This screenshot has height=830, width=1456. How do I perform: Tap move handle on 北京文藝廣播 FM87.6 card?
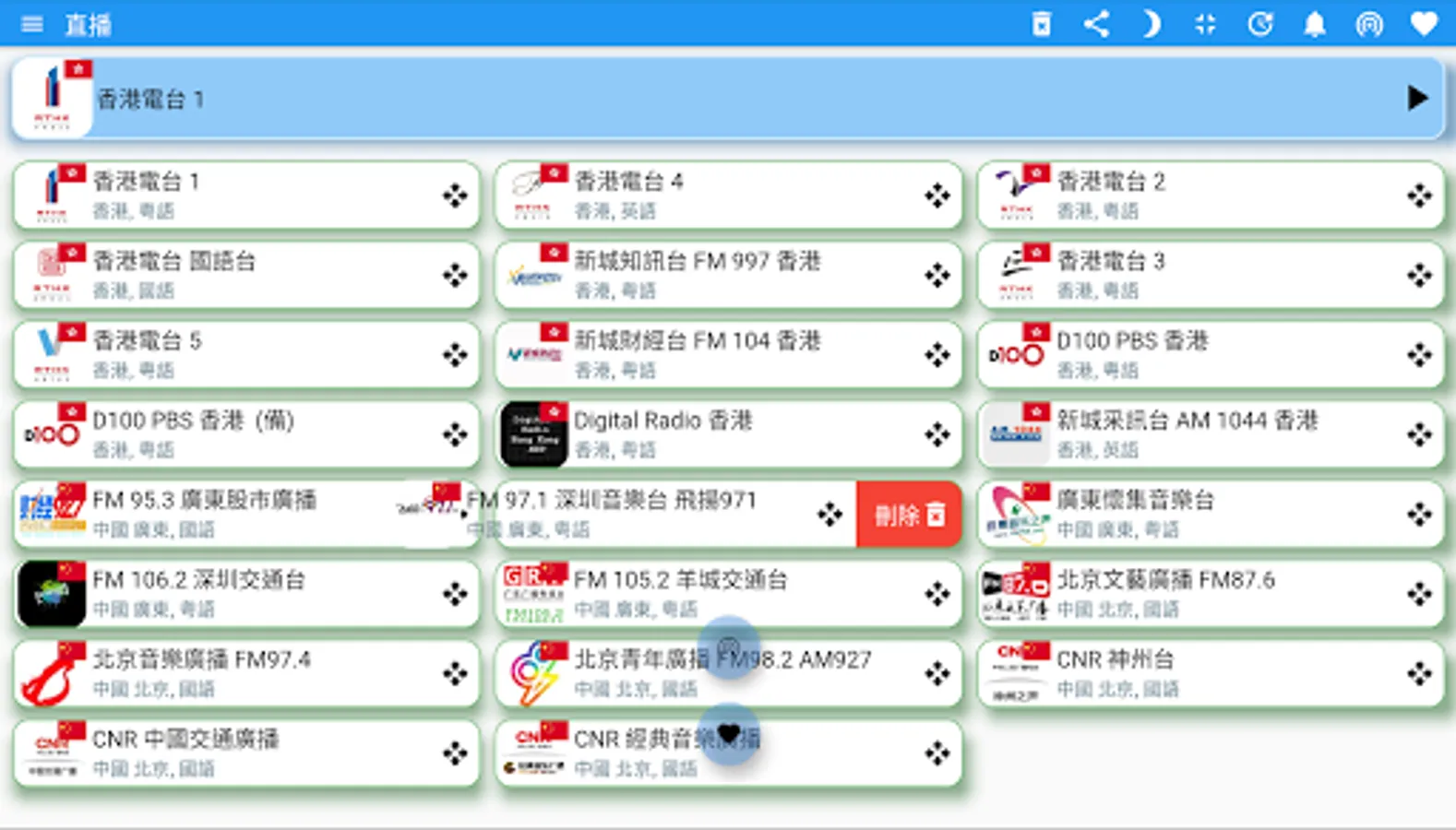click(1419, 594)
